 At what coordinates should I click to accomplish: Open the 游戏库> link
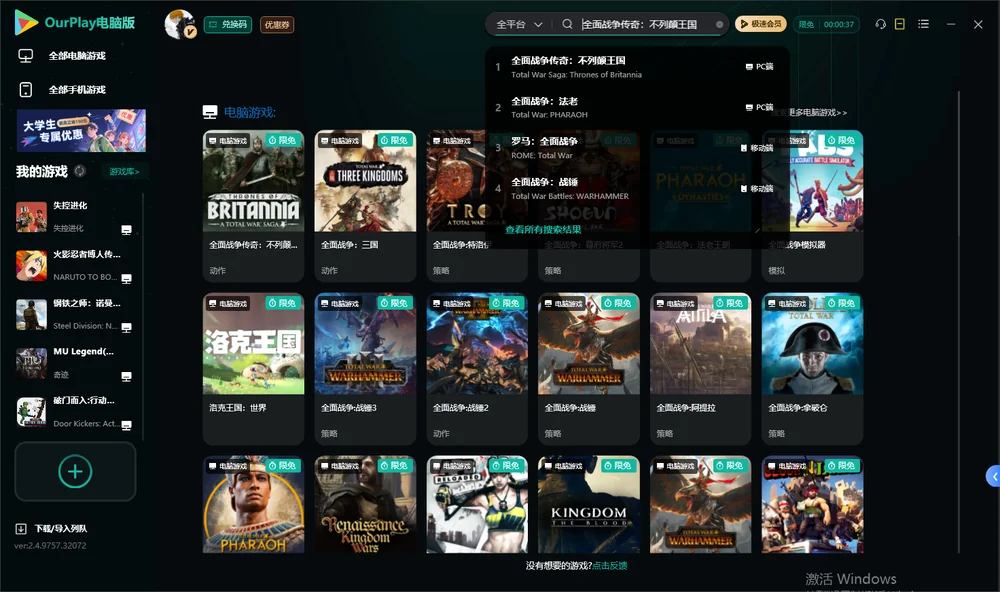pos(124,171)
